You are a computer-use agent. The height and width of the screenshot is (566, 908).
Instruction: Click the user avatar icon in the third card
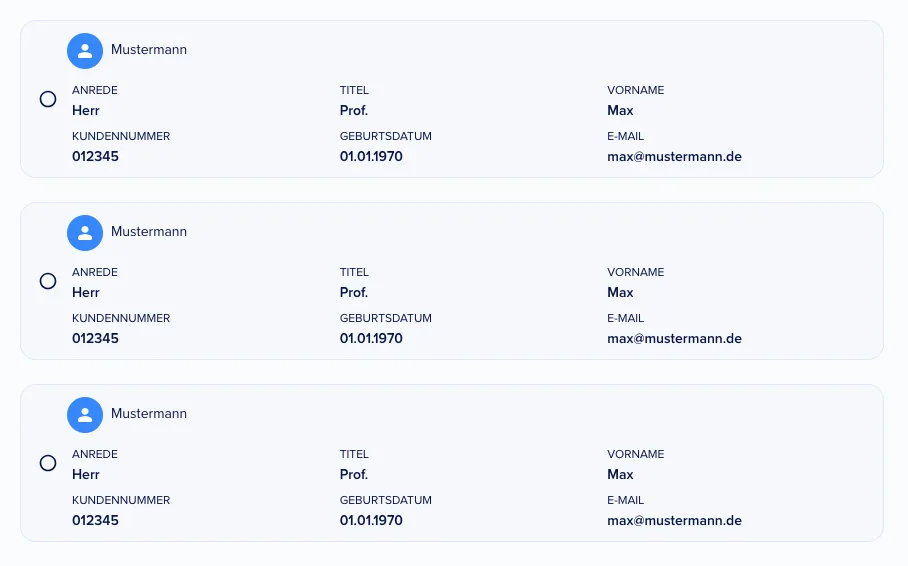click(x=85, y=415)
